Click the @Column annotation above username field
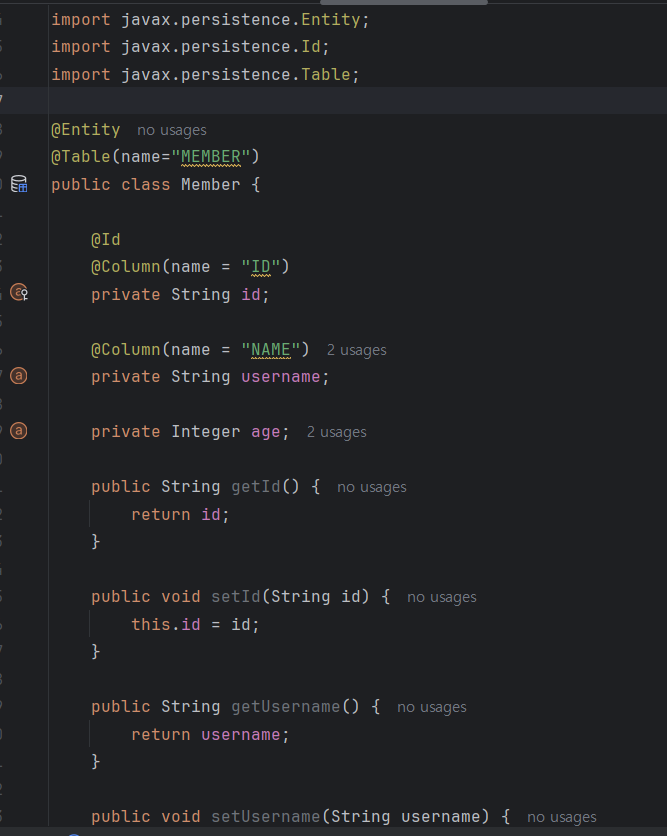The width and height of the screenshot is (667, 836). 125,350
